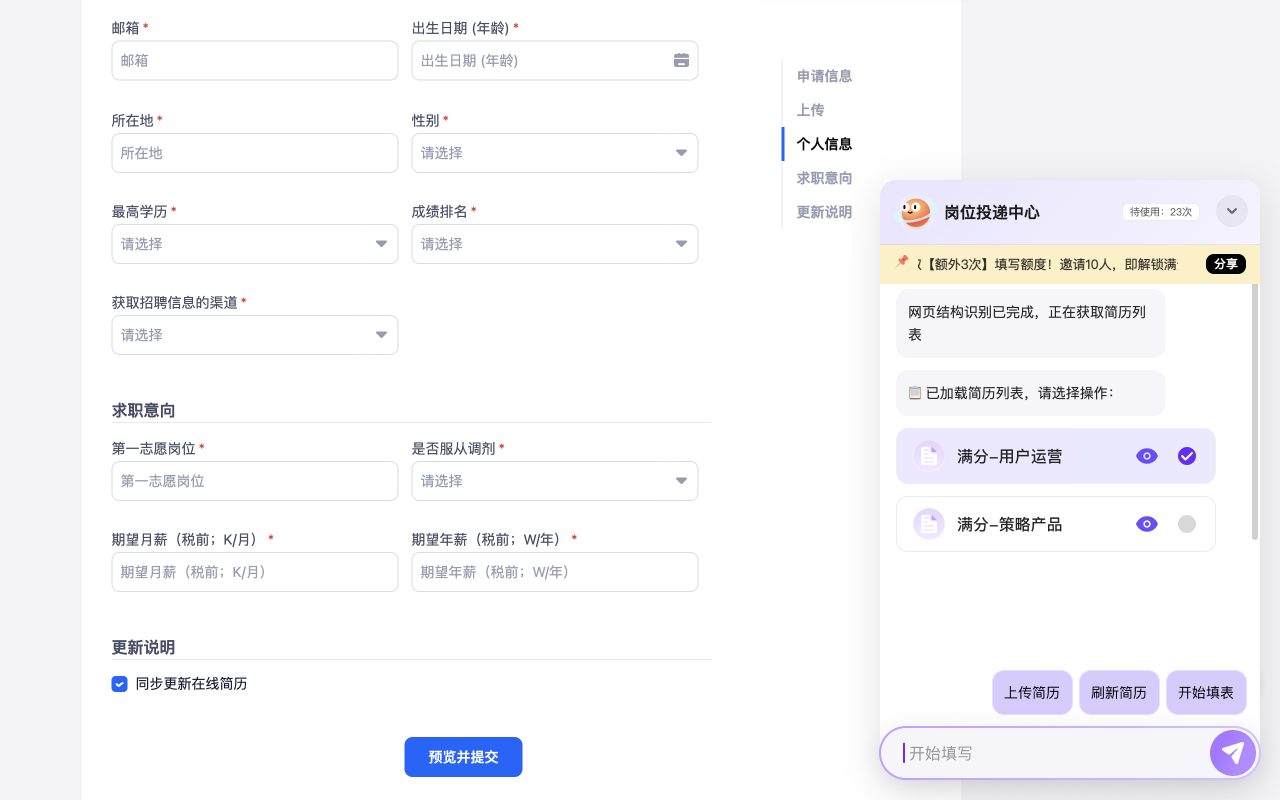1280x800 pixels.
Task: Click the 分享 button in the banner
Action: [x=1225, y=263]
